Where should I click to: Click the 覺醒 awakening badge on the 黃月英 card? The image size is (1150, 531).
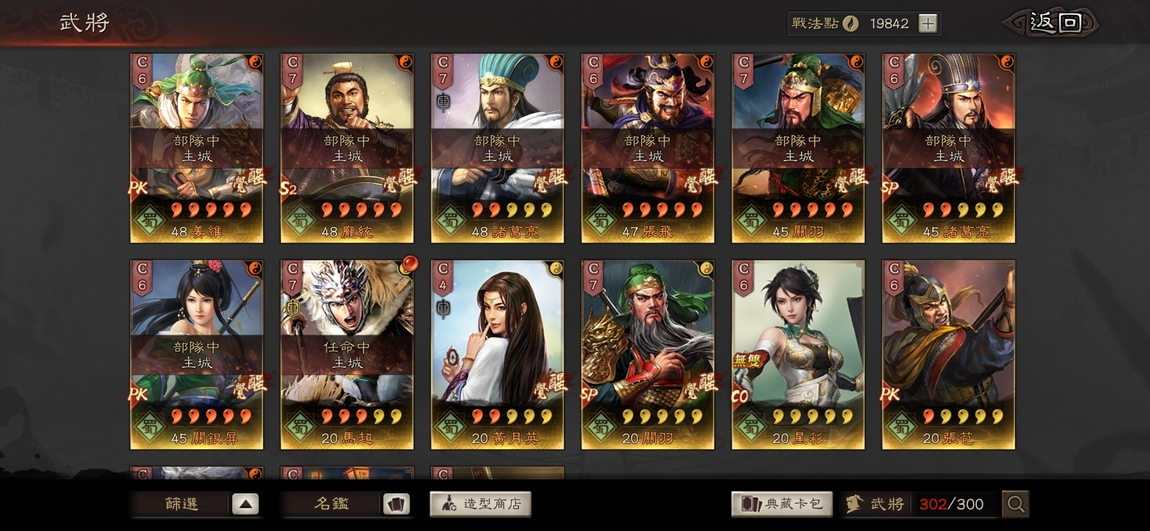549,384
